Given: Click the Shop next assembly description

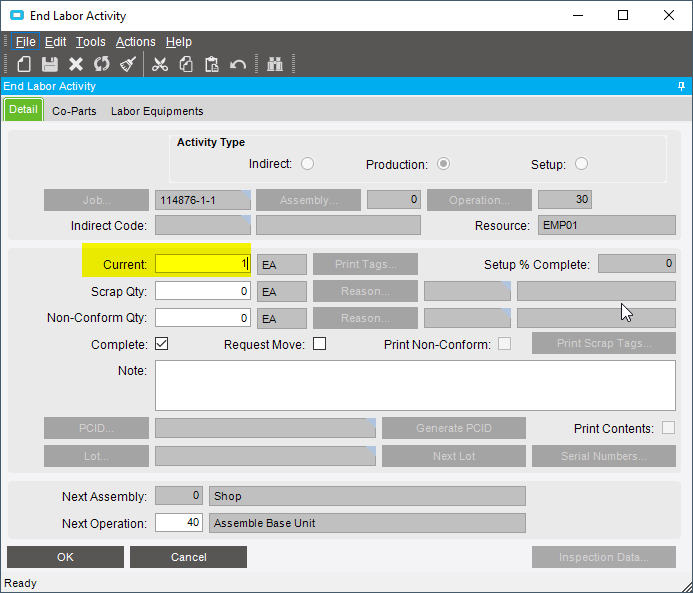Looking at the screenshot, I should click(x=367, y=496).
